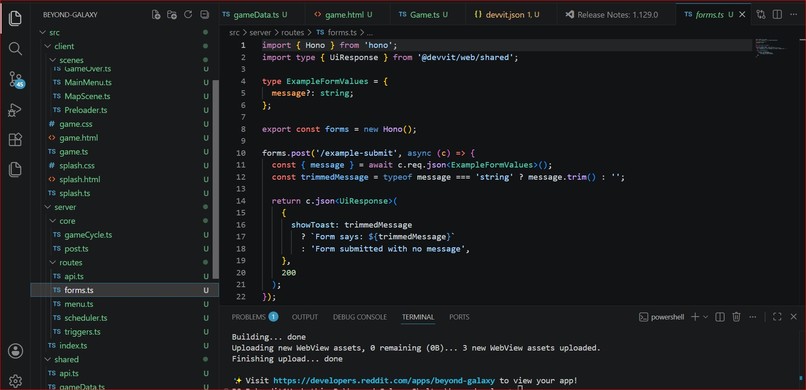Click the editor minimap code preview
Screen dimensions: 806x390
pyautogui.click(x=771, y=47)
